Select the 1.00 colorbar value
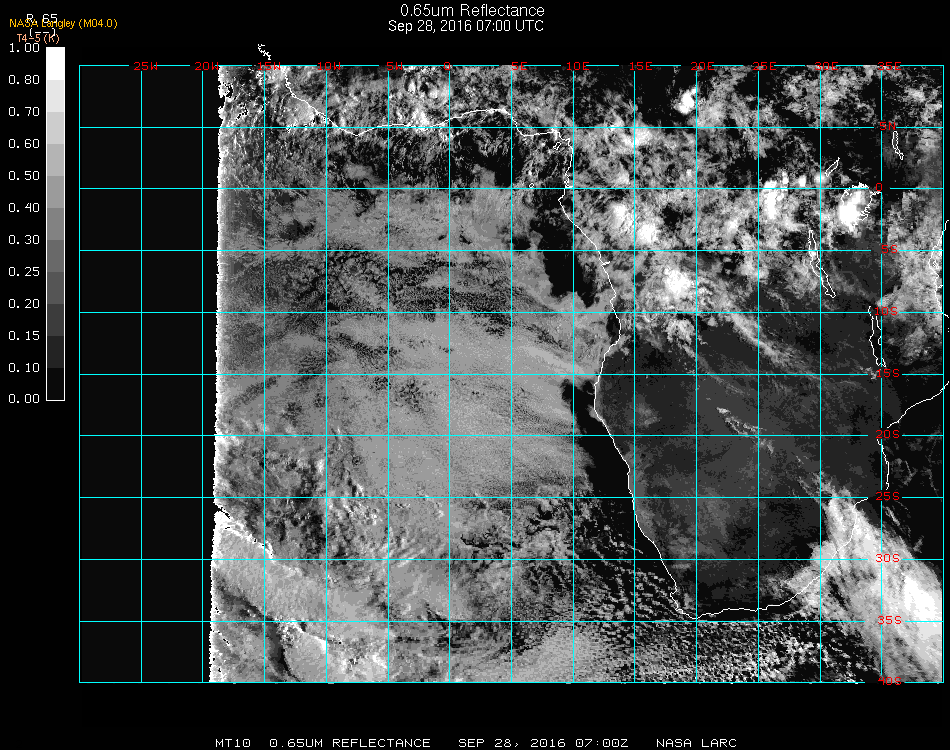This screenshot has width=950, height=750. 24,48
